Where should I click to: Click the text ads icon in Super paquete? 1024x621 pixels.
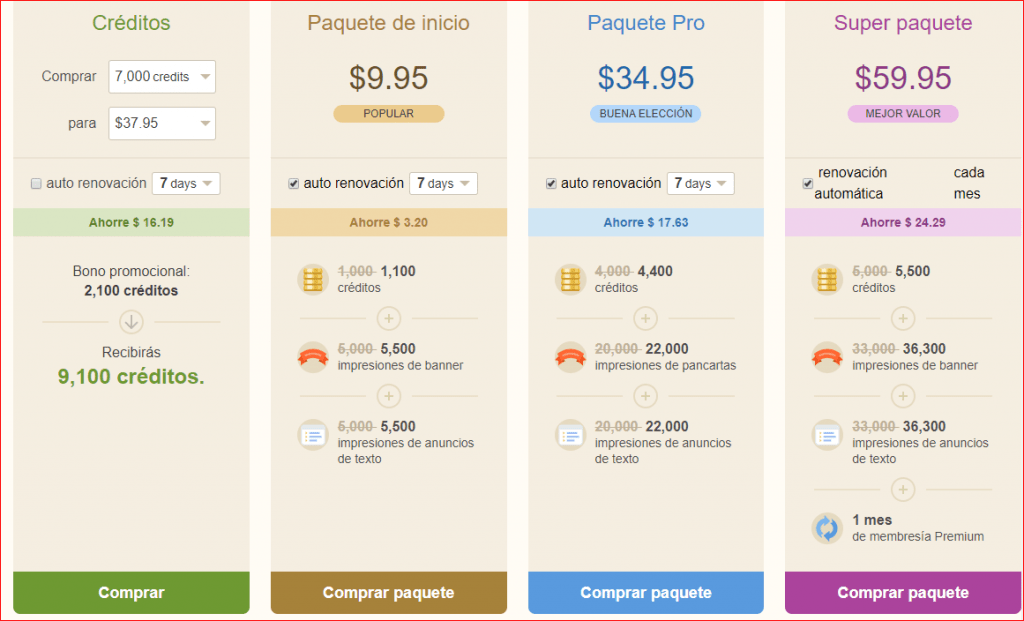click(x=828, y=435)
